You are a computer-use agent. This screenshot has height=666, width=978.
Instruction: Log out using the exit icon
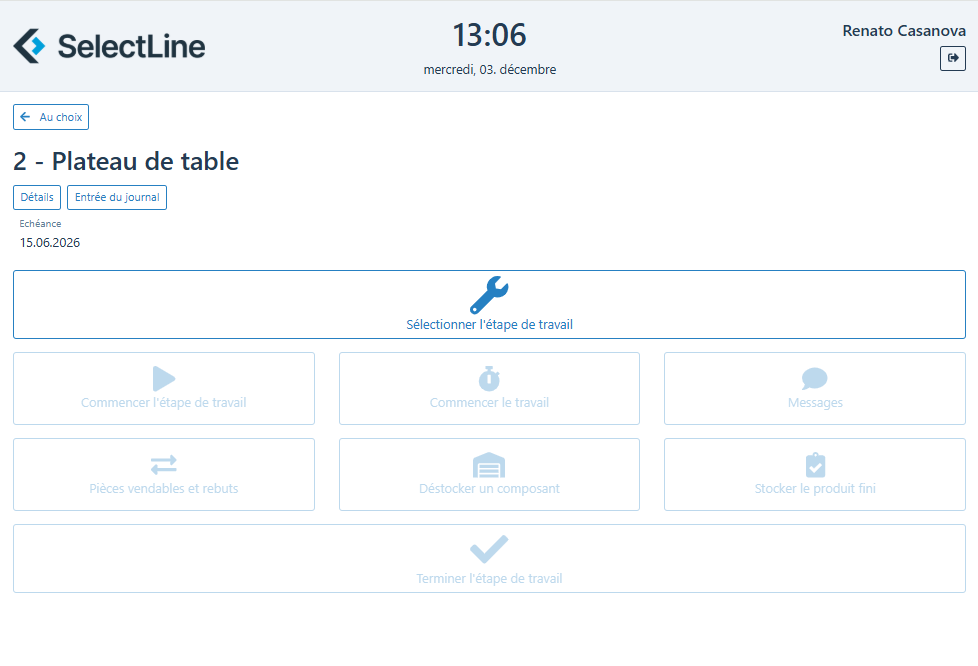952,59
